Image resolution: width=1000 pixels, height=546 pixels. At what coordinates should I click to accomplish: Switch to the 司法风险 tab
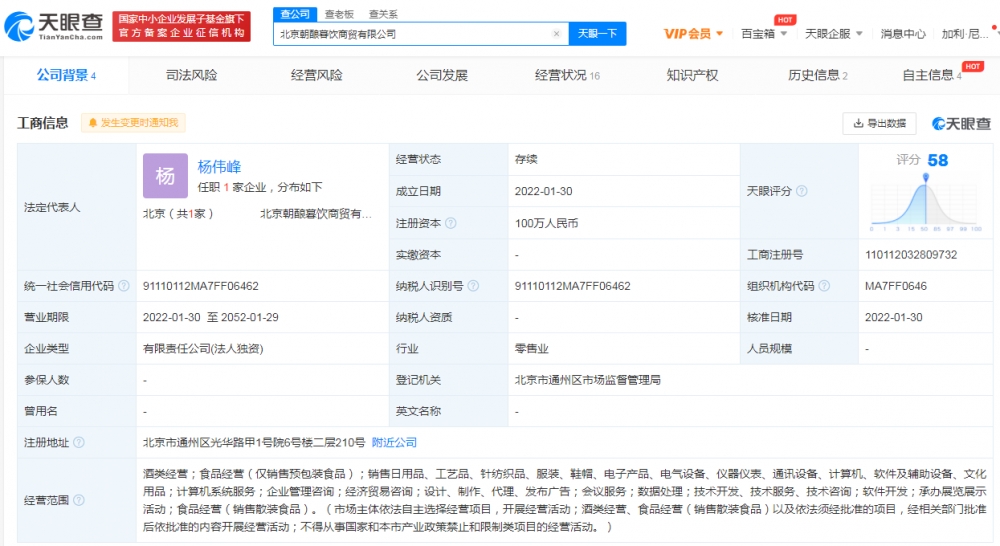pos(191,75)
